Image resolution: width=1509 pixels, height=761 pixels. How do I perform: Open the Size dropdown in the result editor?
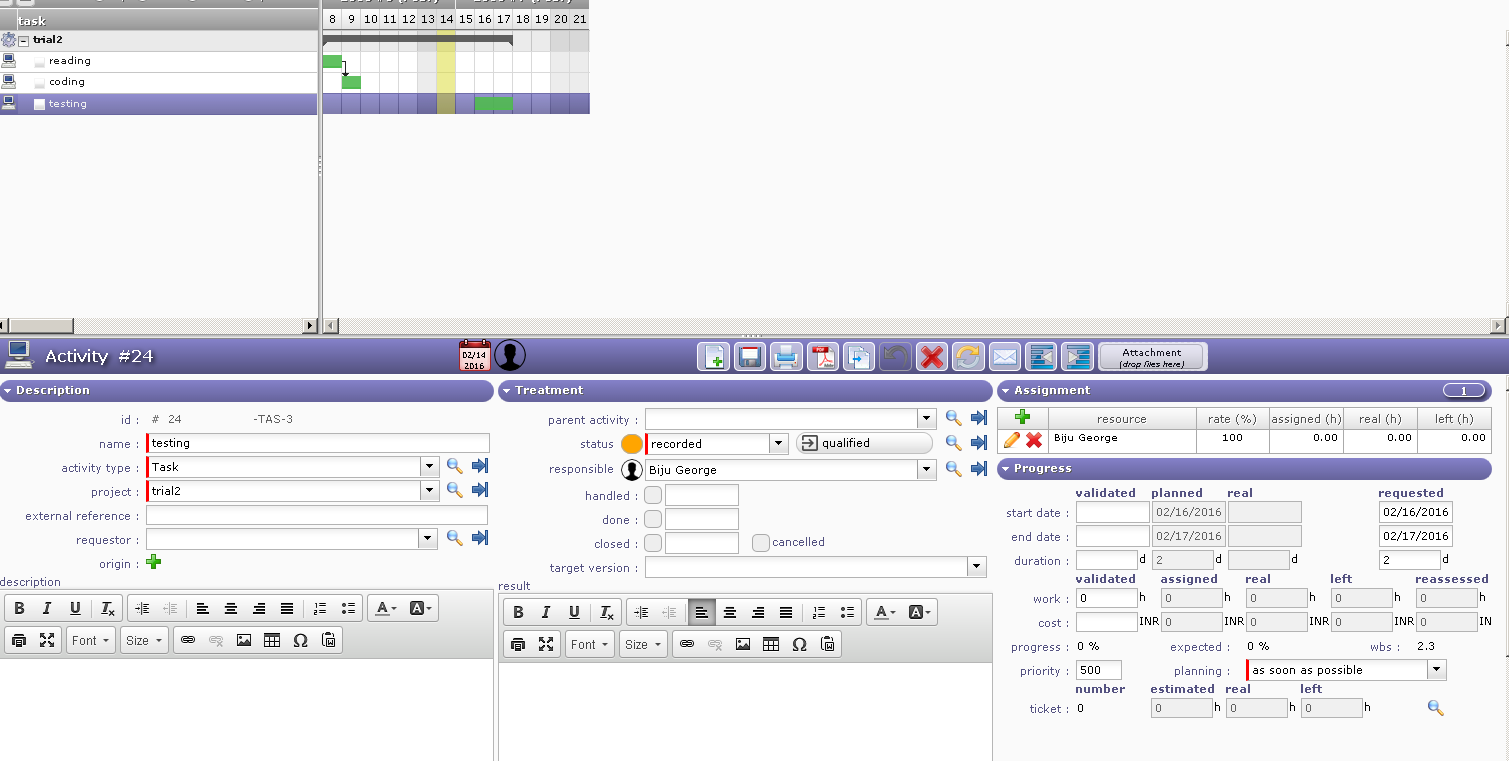pyautogui.click(x=643, y=644)
